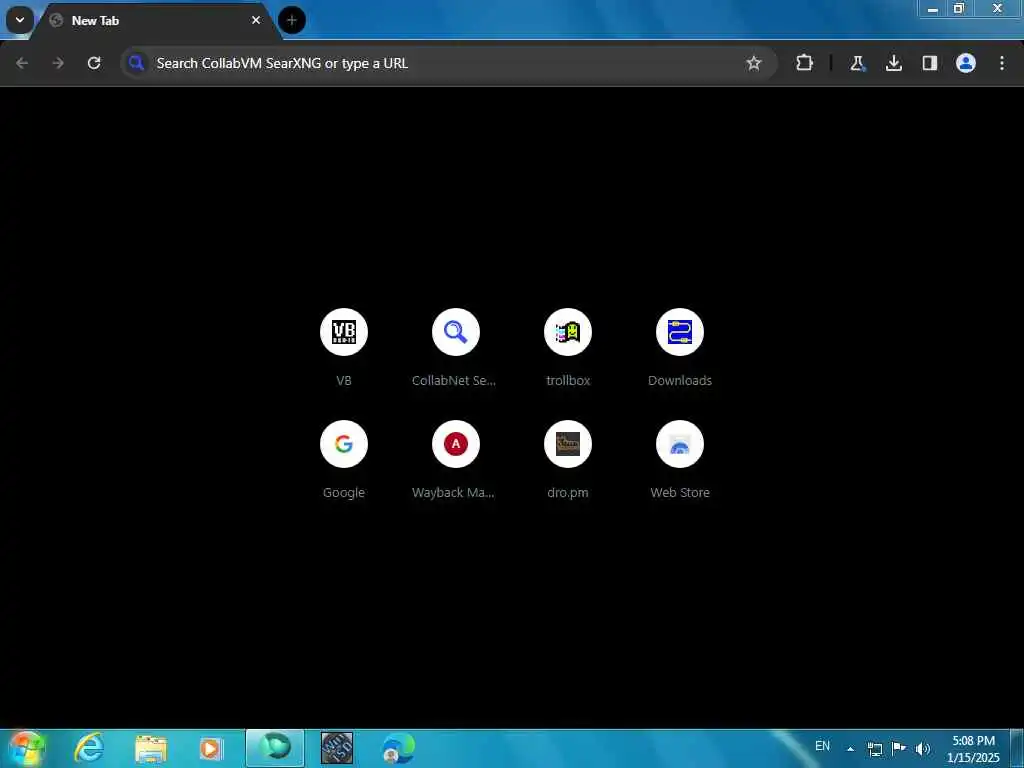
Task: Show browser downloads from toolbar
Action: (893, 63)
